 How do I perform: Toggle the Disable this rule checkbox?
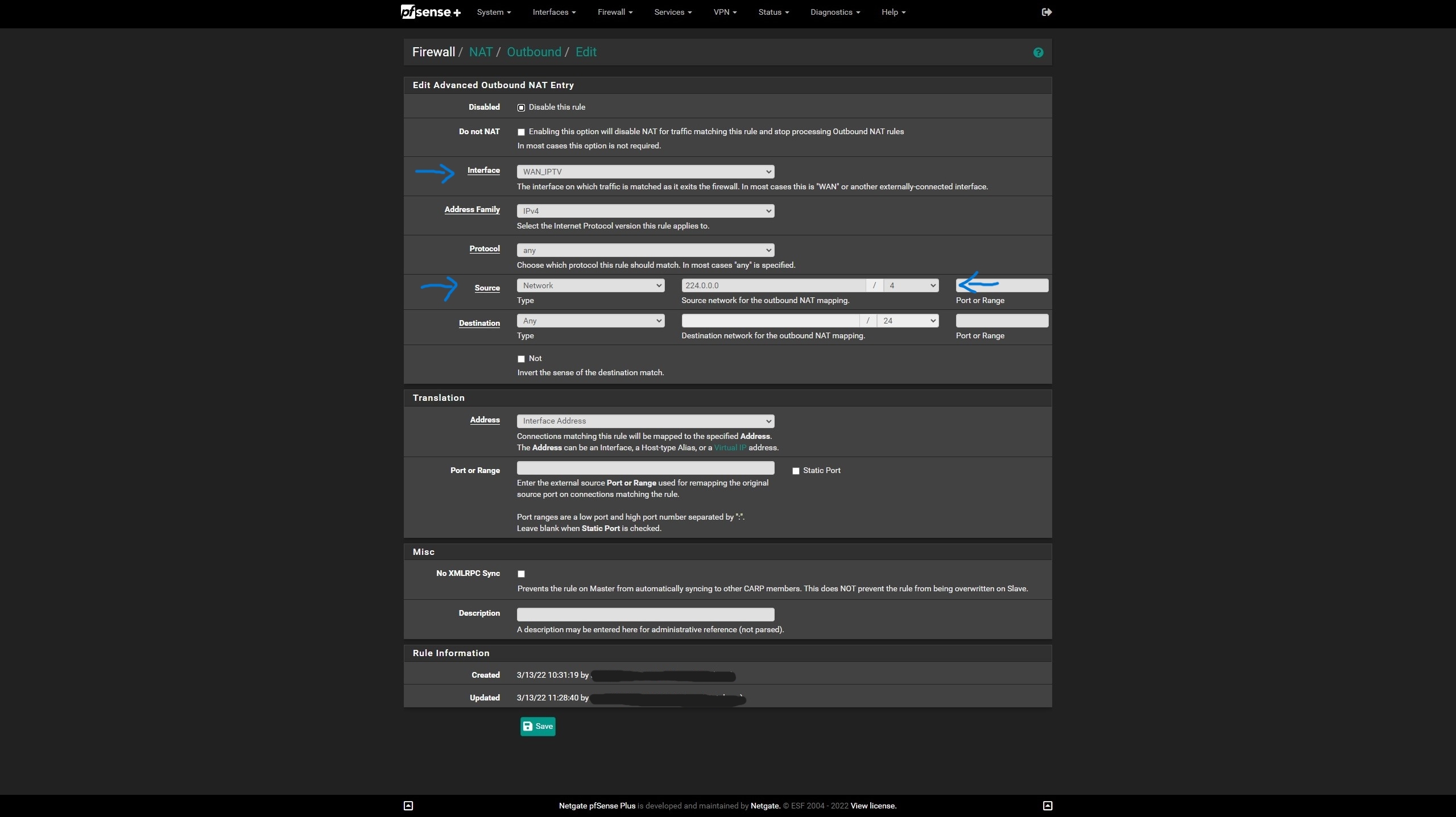point(521,107)
